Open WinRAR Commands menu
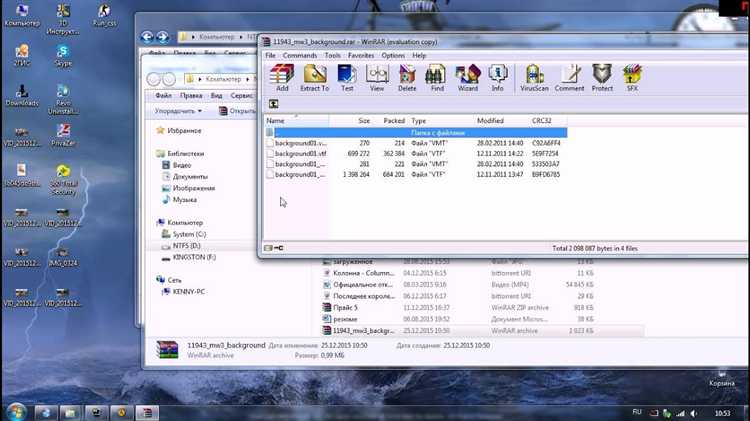750x421 pixels. pos(300,55)
